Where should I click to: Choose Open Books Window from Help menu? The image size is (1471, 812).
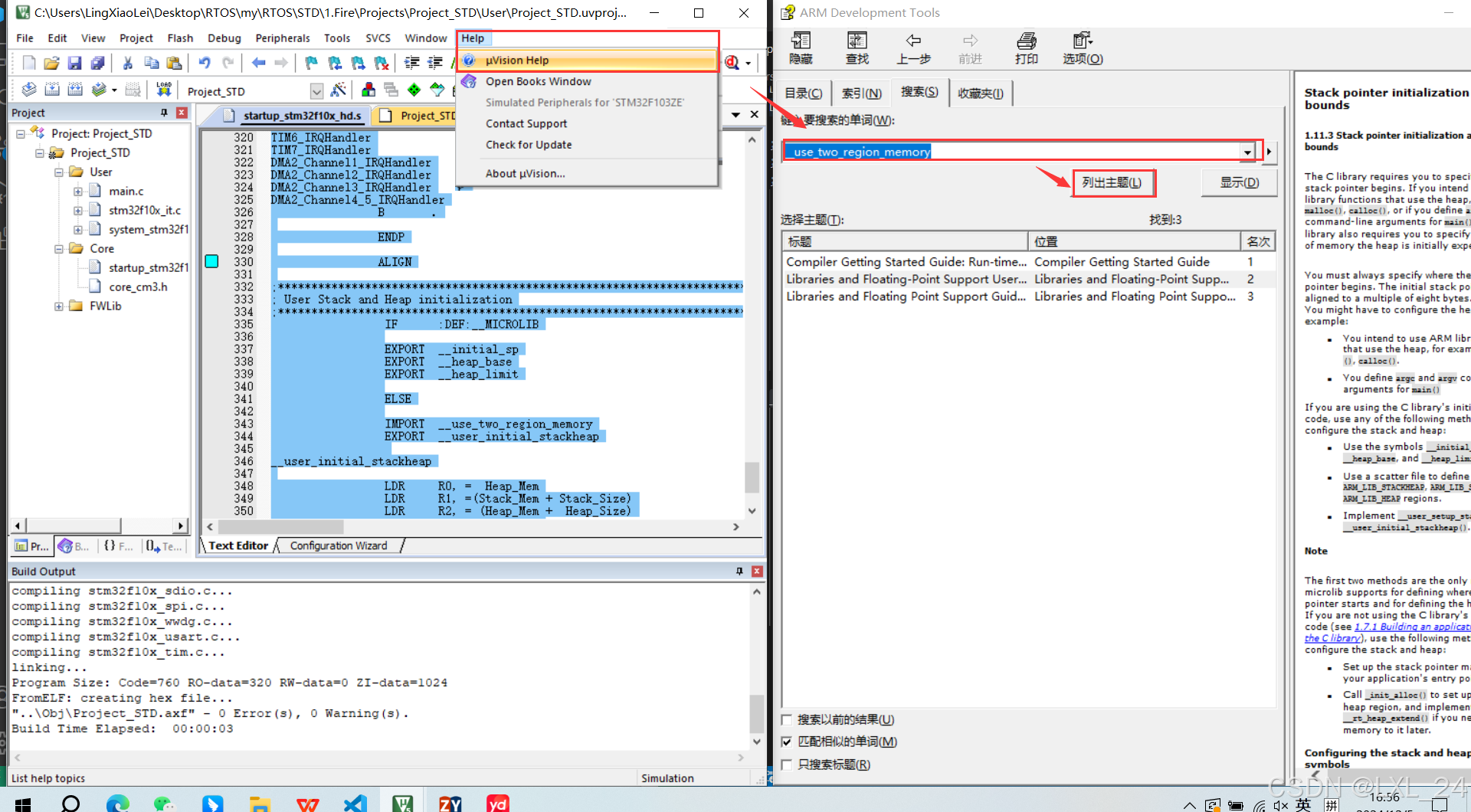tap(588, 82)
